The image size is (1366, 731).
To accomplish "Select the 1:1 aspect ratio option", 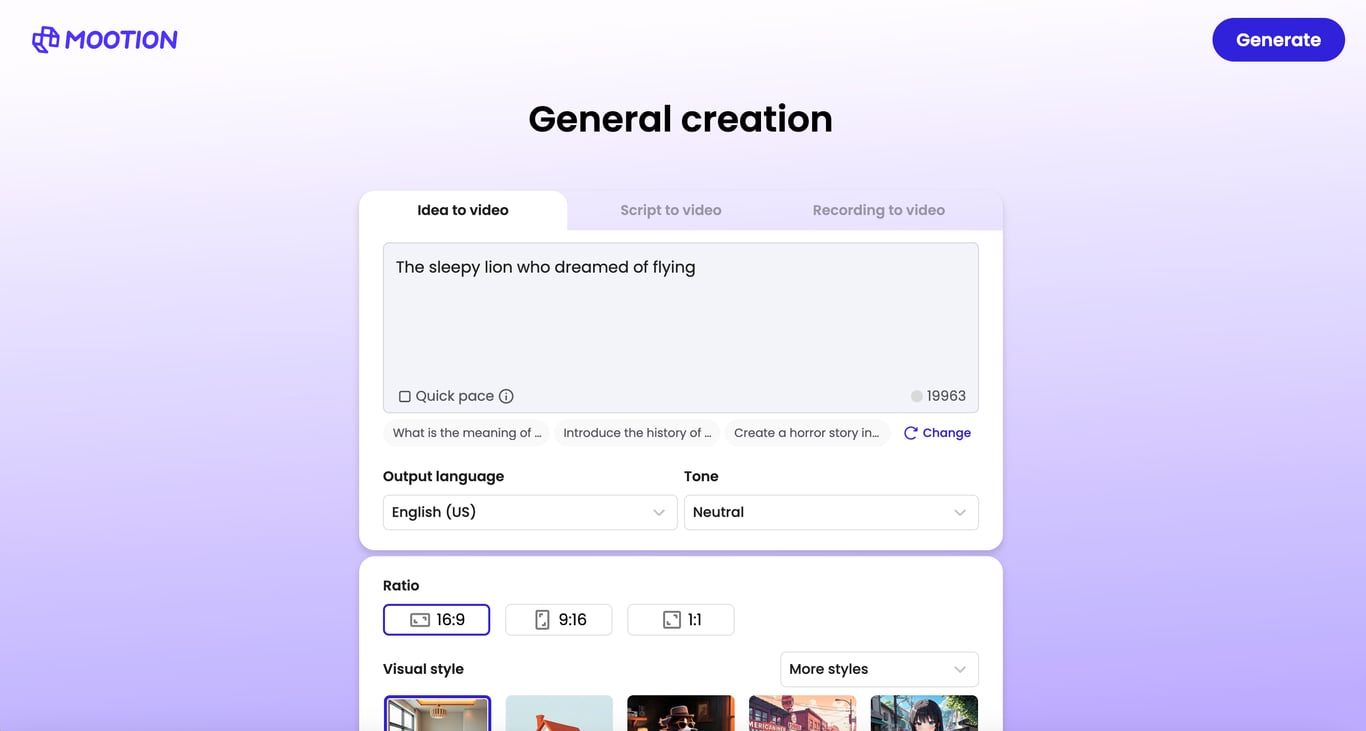I will 681,620.
